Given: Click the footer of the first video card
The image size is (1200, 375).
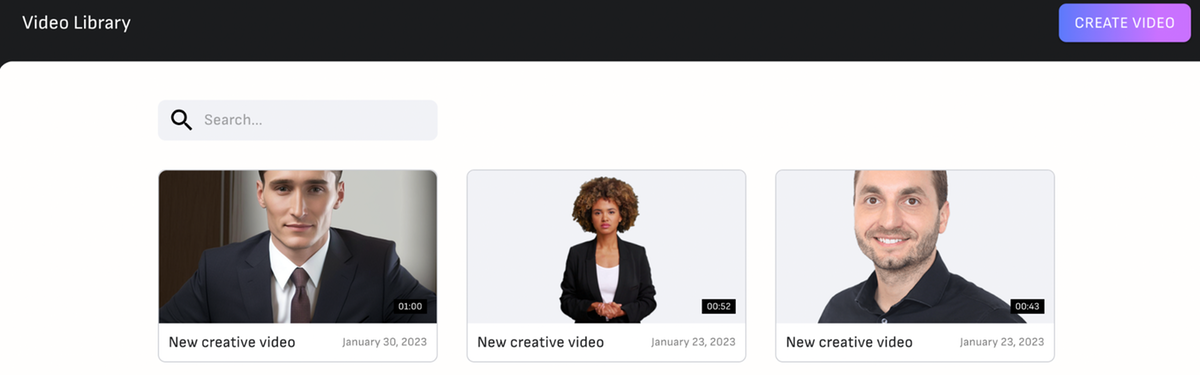Looking at the screenshot, I should tap(297, 342).
